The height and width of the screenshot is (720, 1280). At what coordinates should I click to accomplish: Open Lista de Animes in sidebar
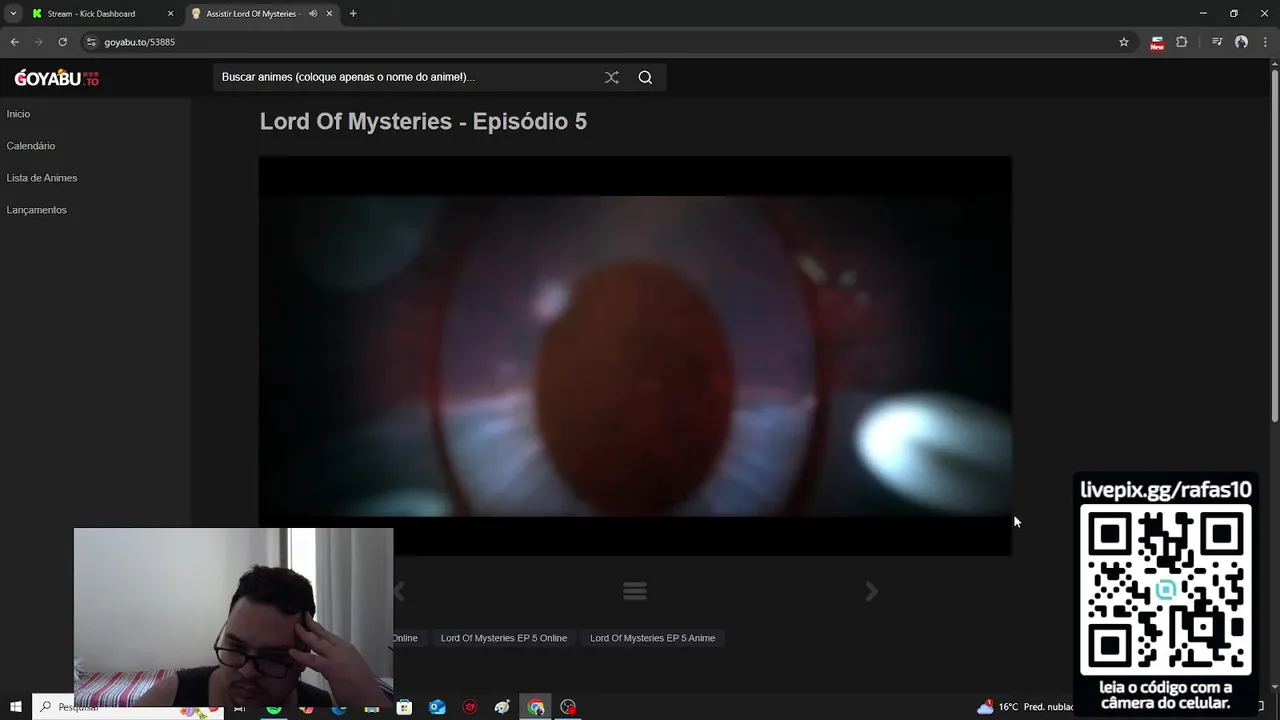42,178
